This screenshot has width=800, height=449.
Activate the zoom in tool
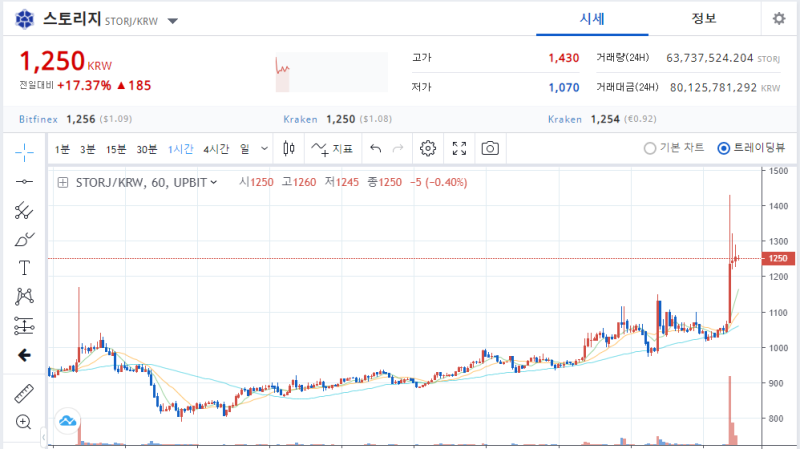tap(24, 422)
